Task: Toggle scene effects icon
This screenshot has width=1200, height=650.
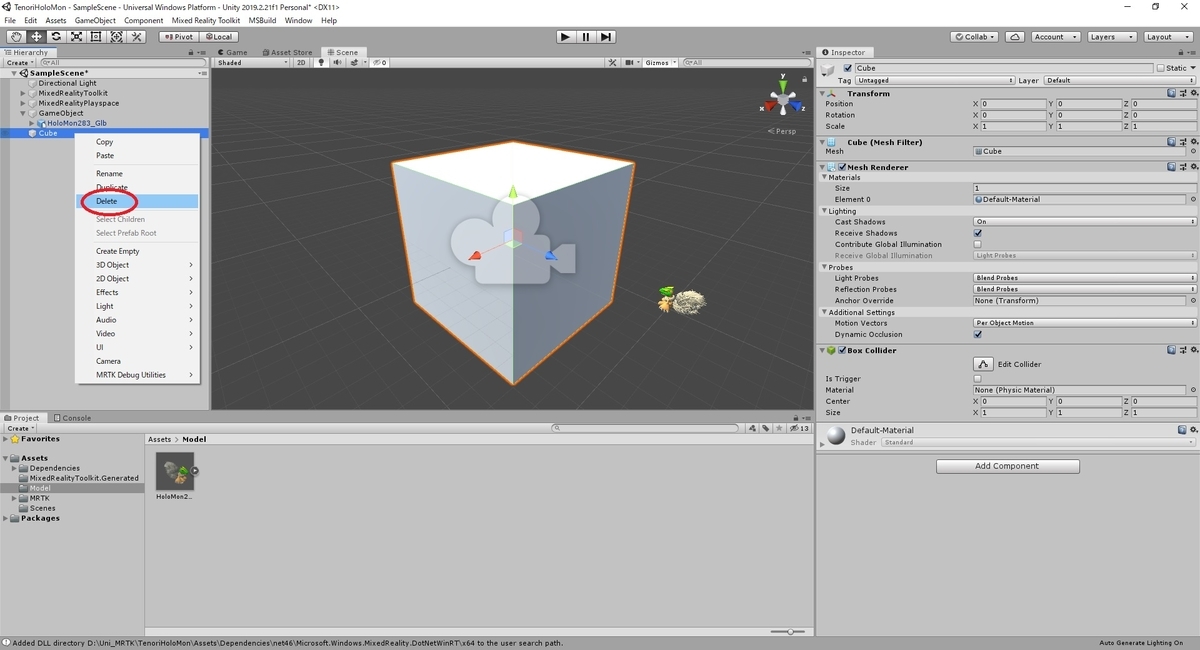Action: coord(352,63)
